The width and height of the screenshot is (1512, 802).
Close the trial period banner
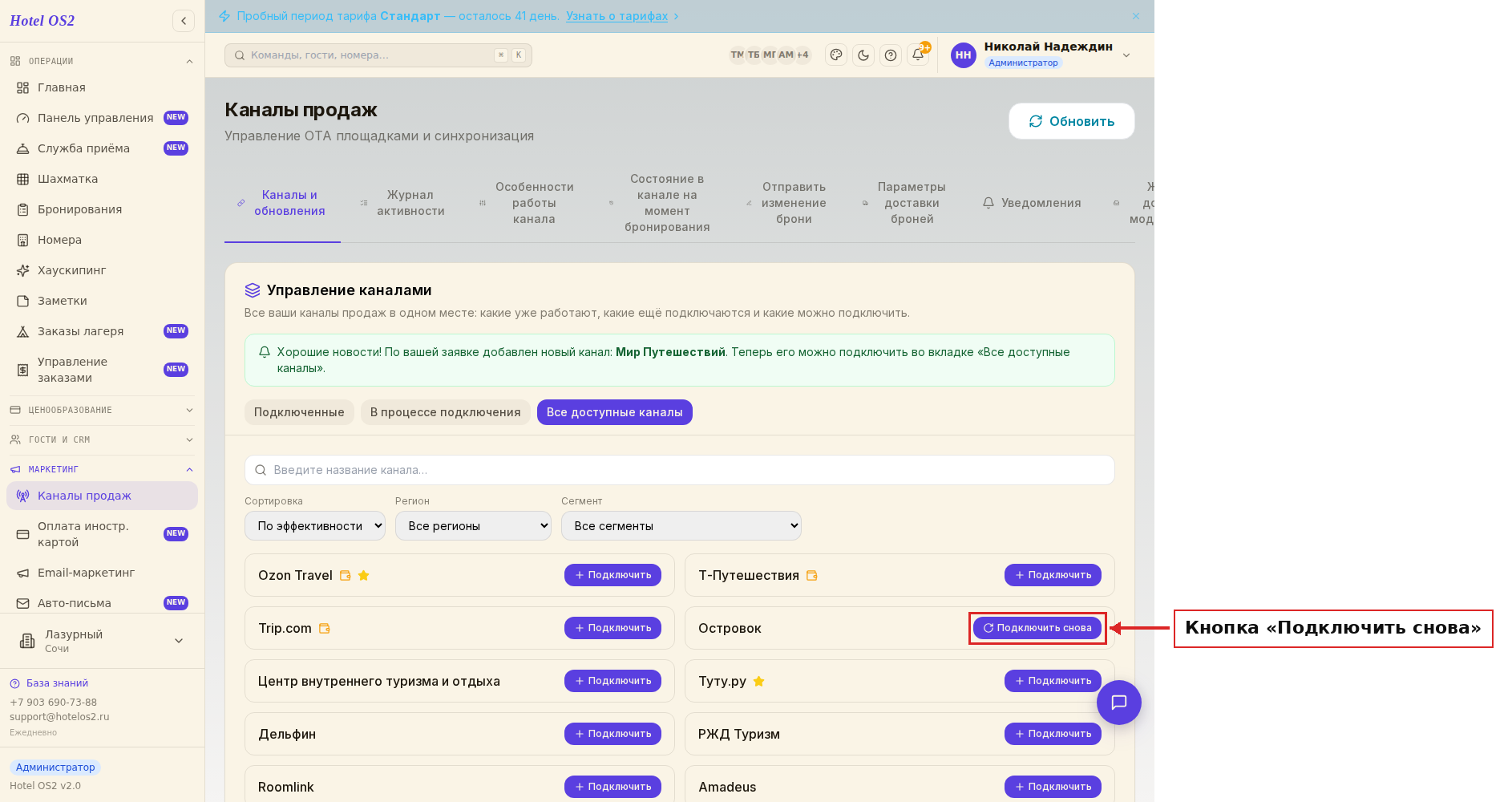click(1136, 16)
